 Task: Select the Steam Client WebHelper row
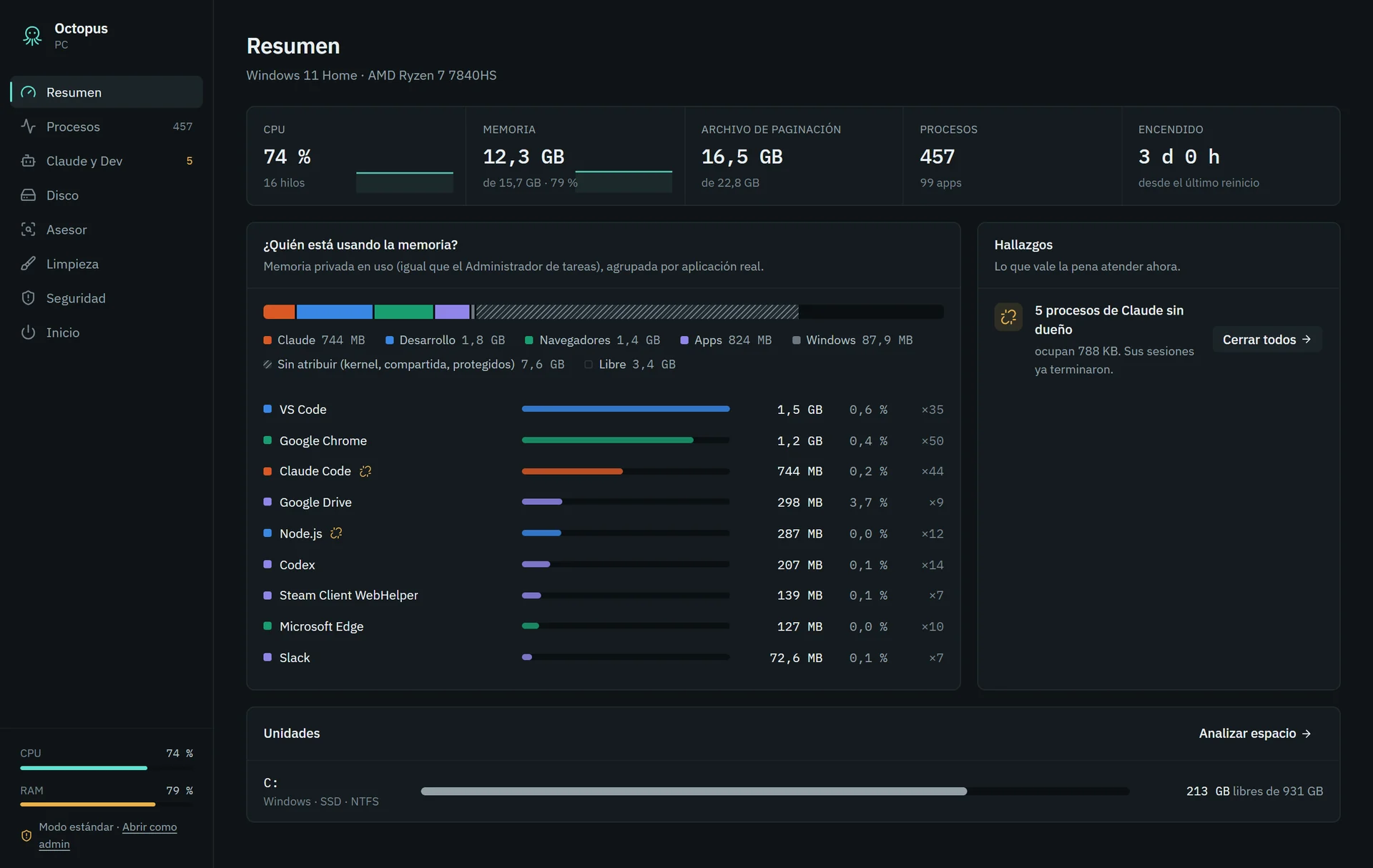[x=603, y=596]
